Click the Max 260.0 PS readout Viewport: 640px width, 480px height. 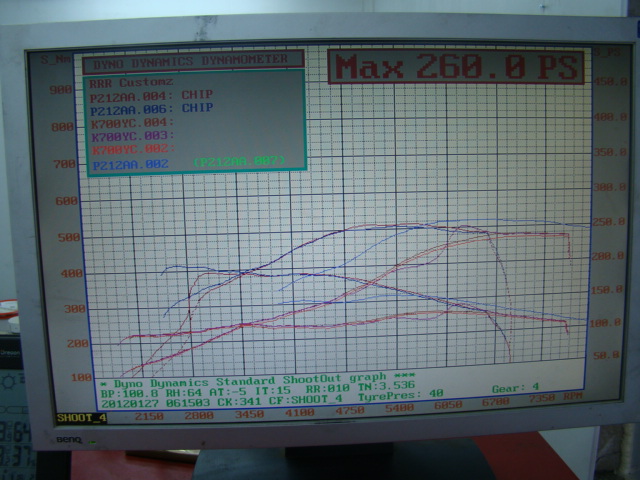pyautogui.click(x=456, y=66)
